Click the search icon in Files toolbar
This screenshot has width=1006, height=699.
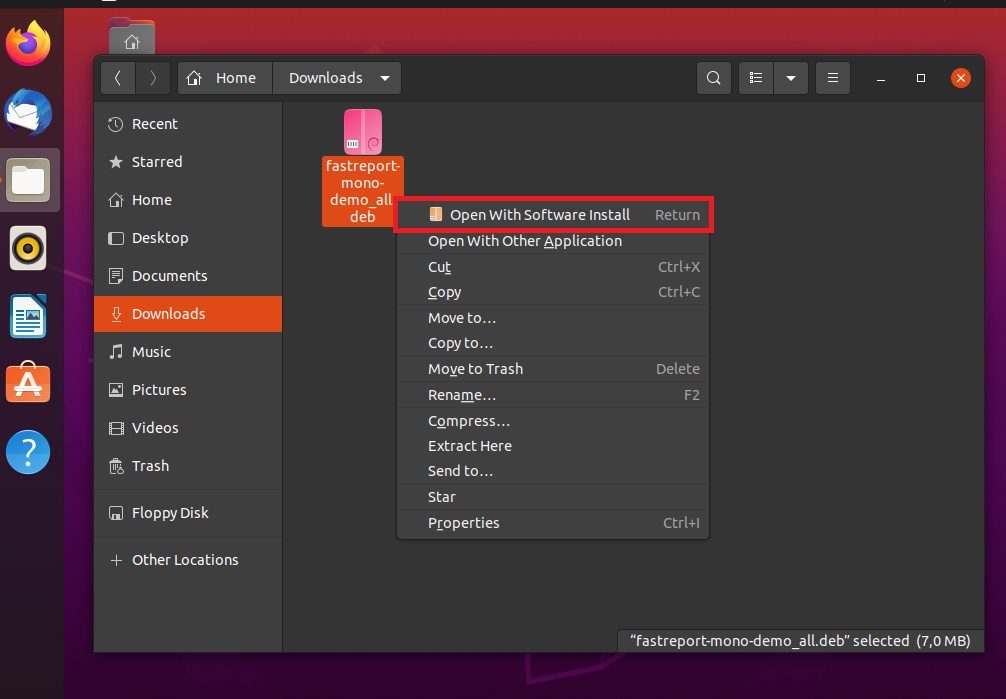[713, 78]
